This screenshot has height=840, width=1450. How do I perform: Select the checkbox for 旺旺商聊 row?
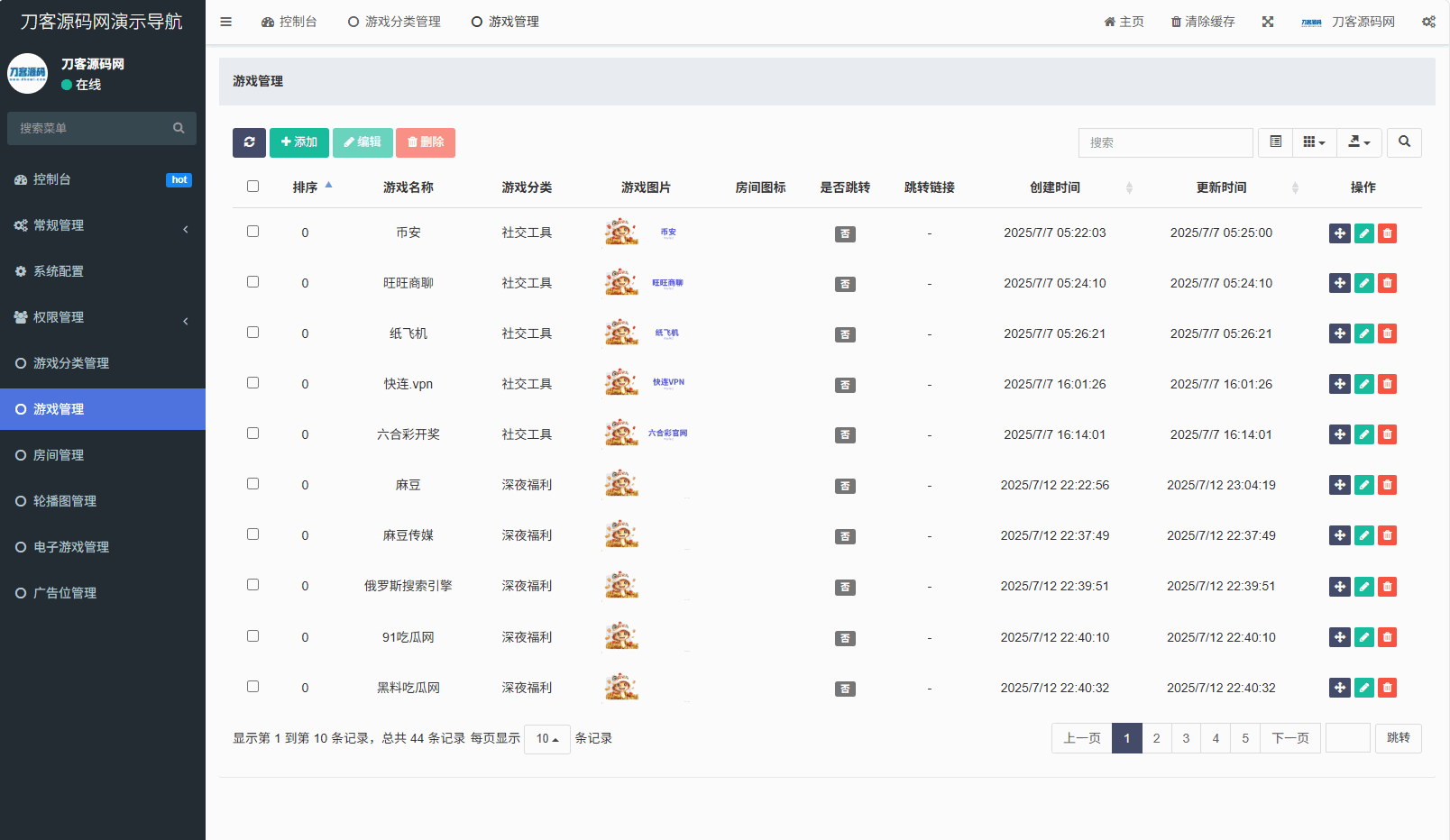click(x=253, y=282)
